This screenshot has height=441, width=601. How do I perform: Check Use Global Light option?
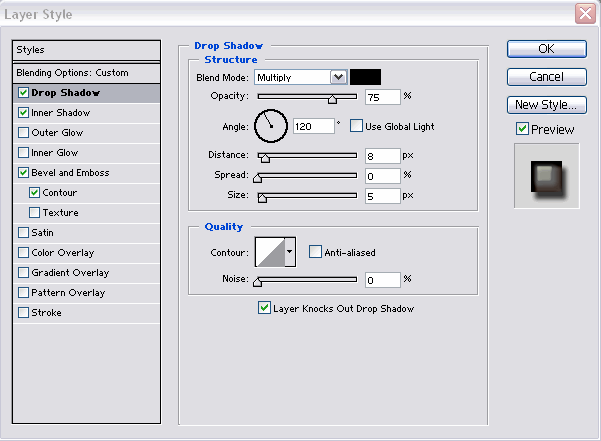click(356, 126)
